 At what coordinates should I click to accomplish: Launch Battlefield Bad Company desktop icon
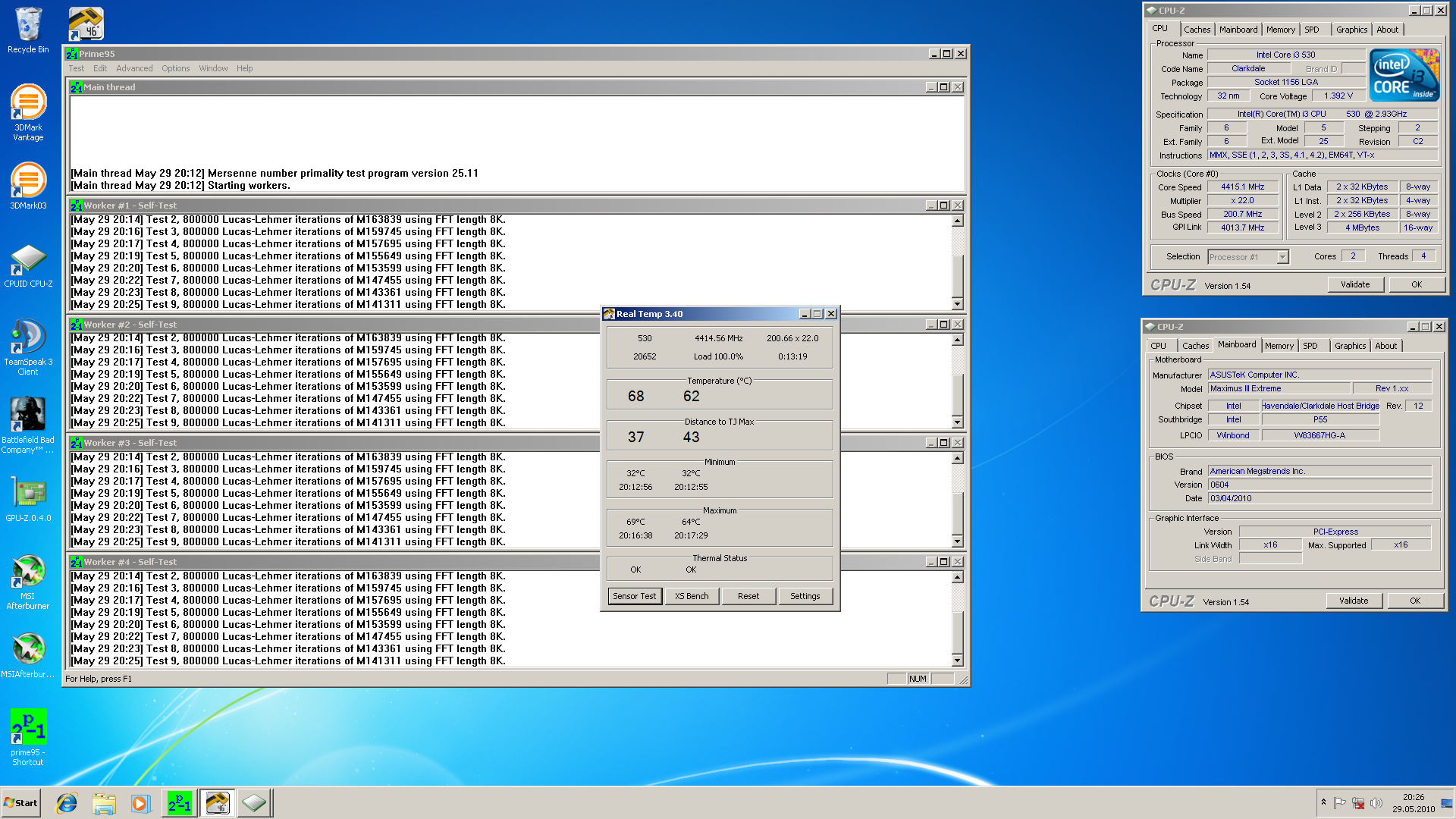28,425
